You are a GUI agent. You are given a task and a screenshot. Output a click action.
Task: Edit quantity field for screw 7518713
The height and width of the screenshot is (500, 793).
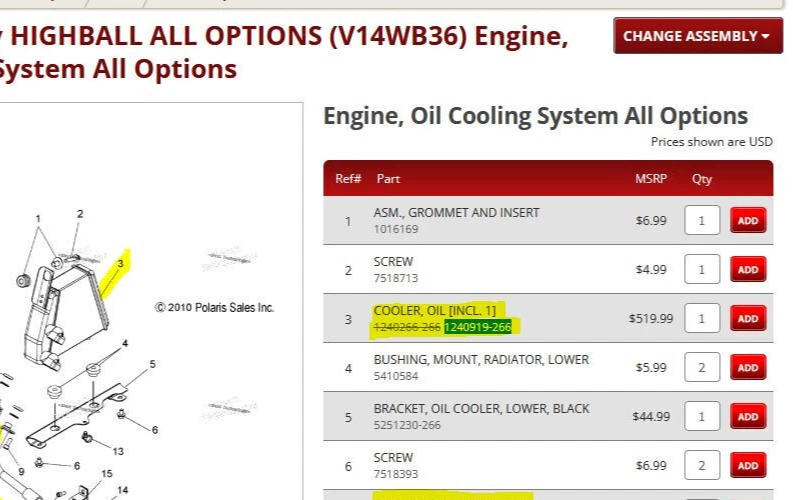pyautogui.click(x=702, y=269)
